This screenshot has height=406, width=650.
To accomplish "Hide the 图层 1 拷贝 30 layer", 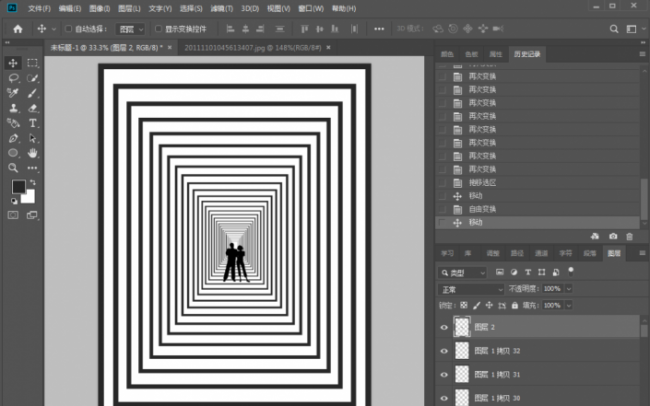I will click(x=444, y=398).
